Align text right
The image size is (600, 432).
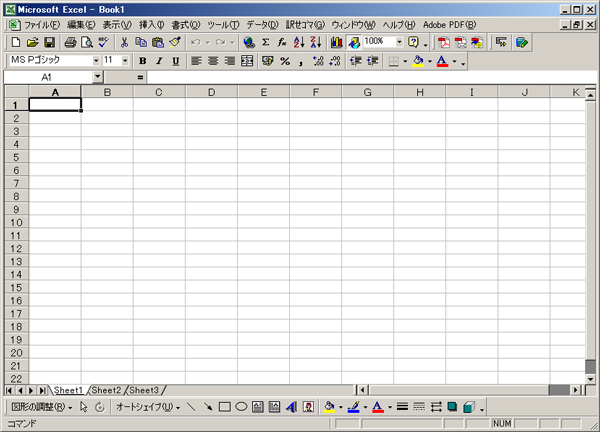[x=230, y=61]
